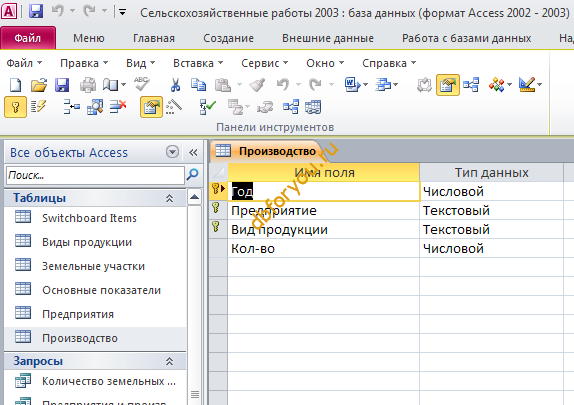
Task: Click the Lookup magnifier table icon
Action: point(95,107)
